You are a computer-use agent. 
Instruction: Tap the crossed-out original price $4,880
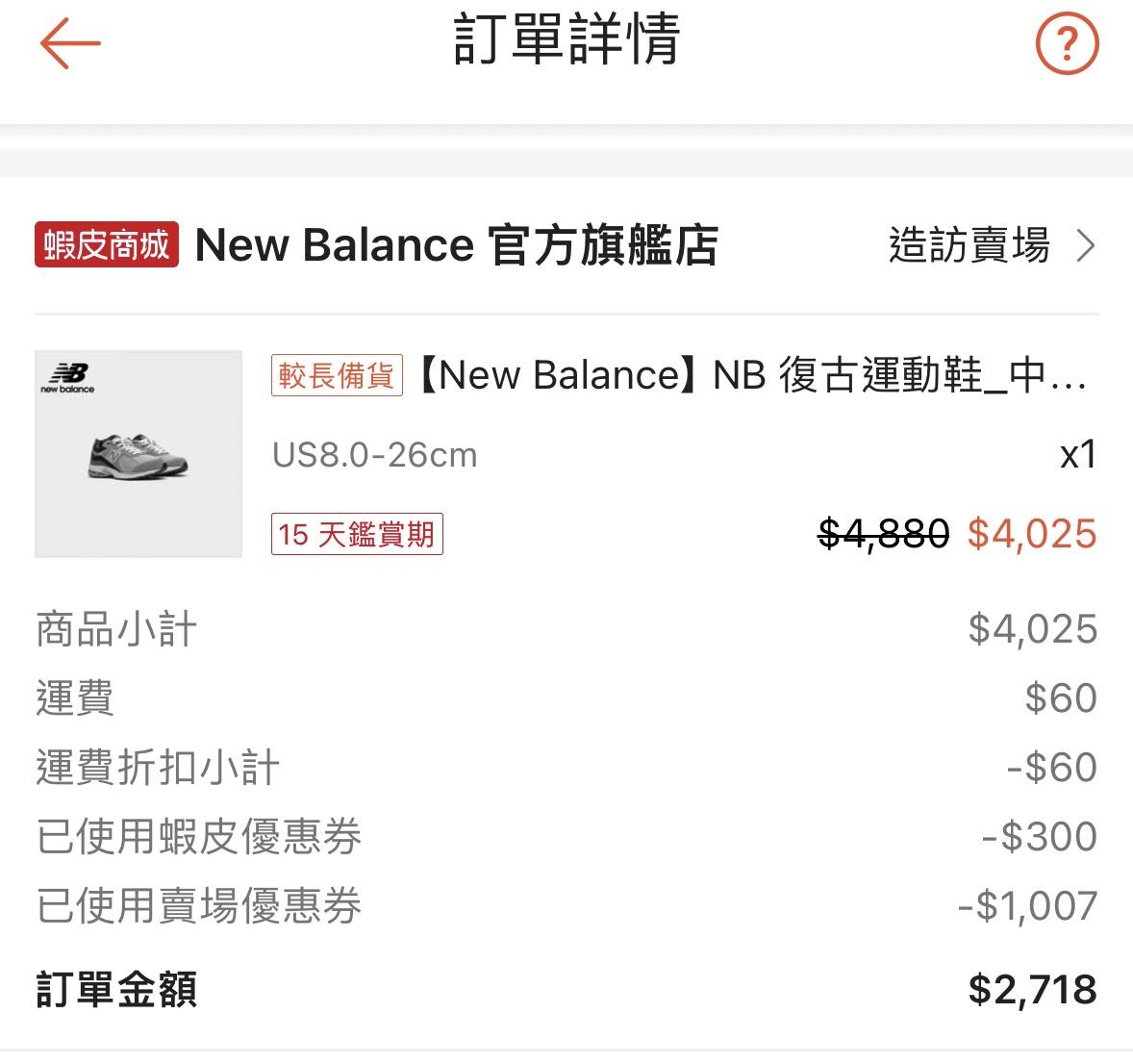click(x=883, y=534)
